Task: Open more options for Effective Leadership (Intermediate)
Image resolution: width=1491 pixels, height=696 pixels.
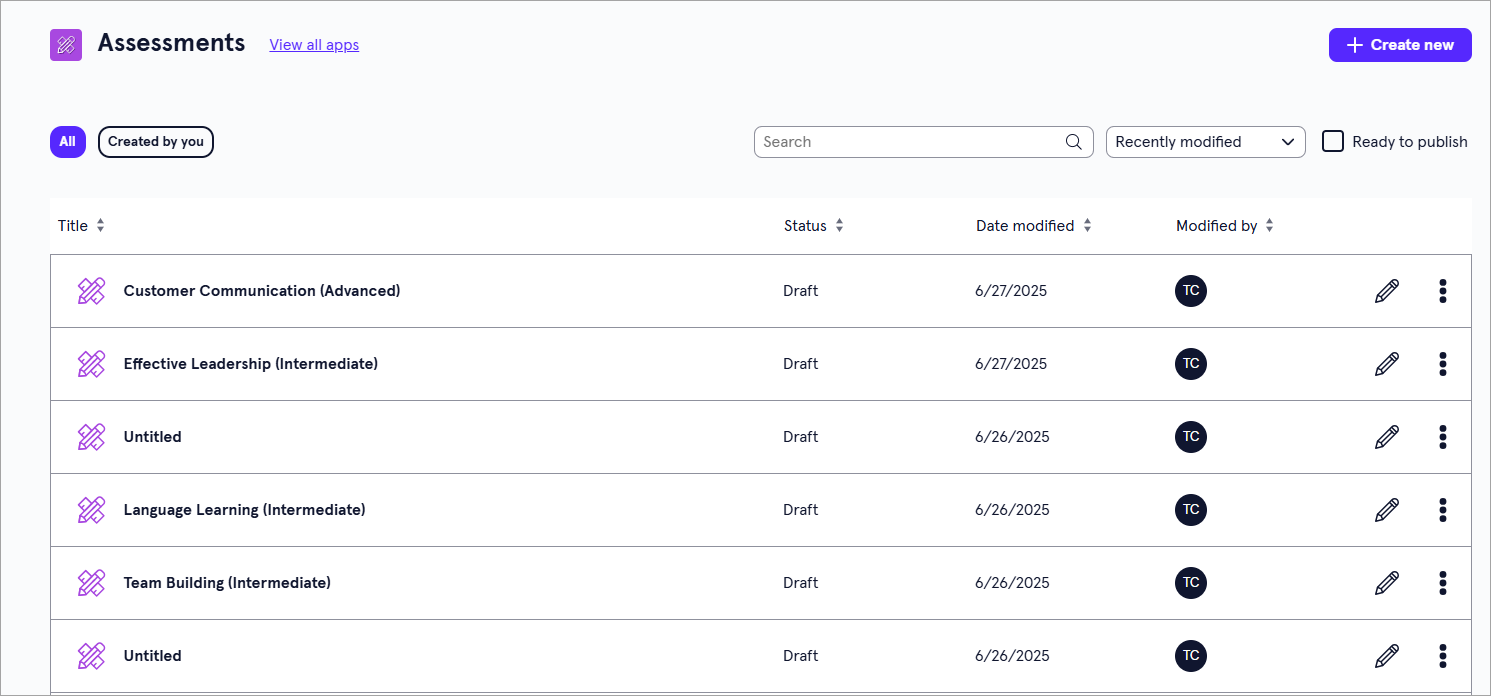Action: (1442, 364)
